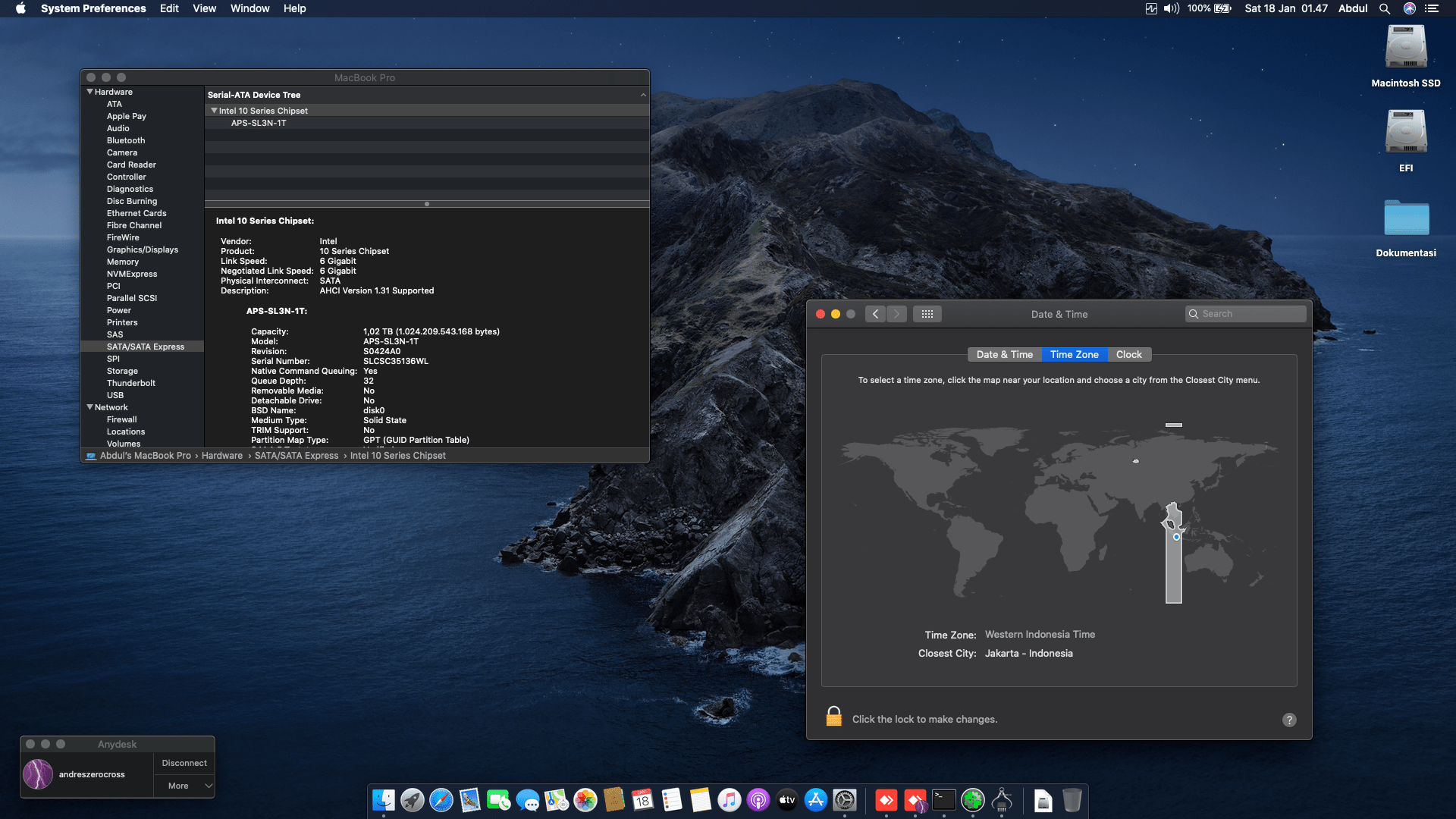
Task: Click the lock icon to make changes
Action: tap(834, 717)
